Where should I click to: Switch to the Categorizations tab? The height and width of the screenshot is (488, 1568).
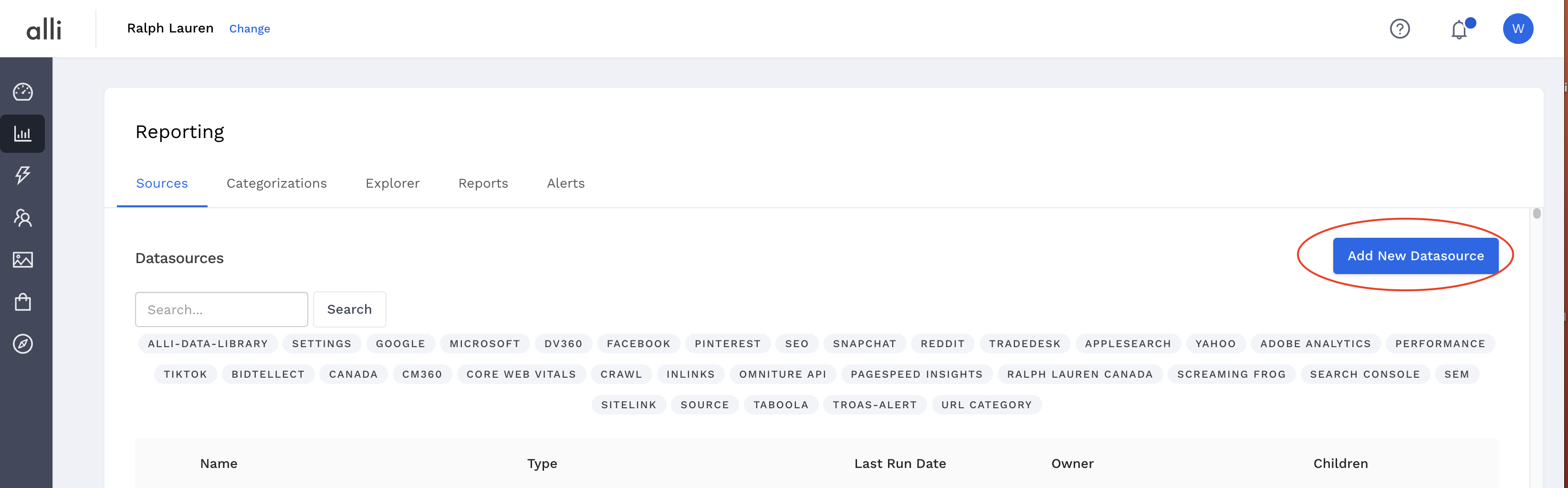pyautogui.click(x=276, y=183)
